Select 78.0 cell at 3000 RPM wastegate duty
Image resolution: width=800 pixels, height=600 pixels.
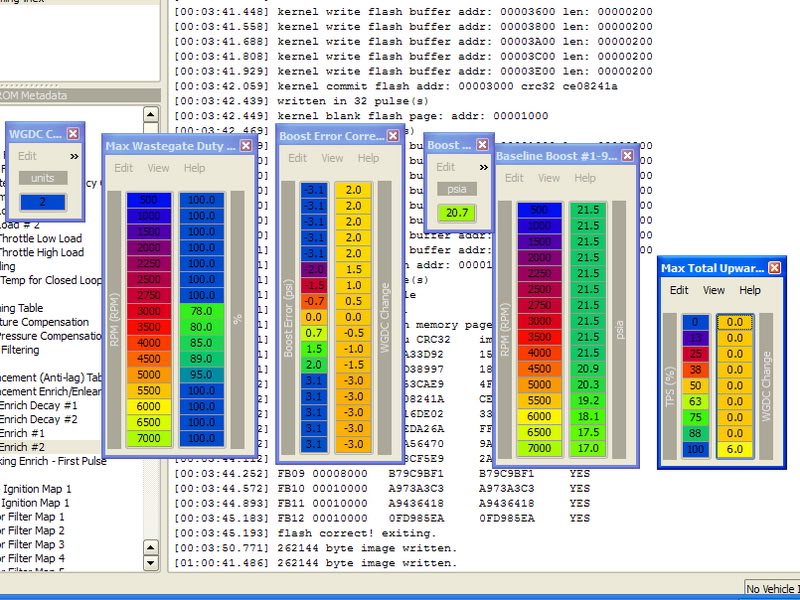202,311
